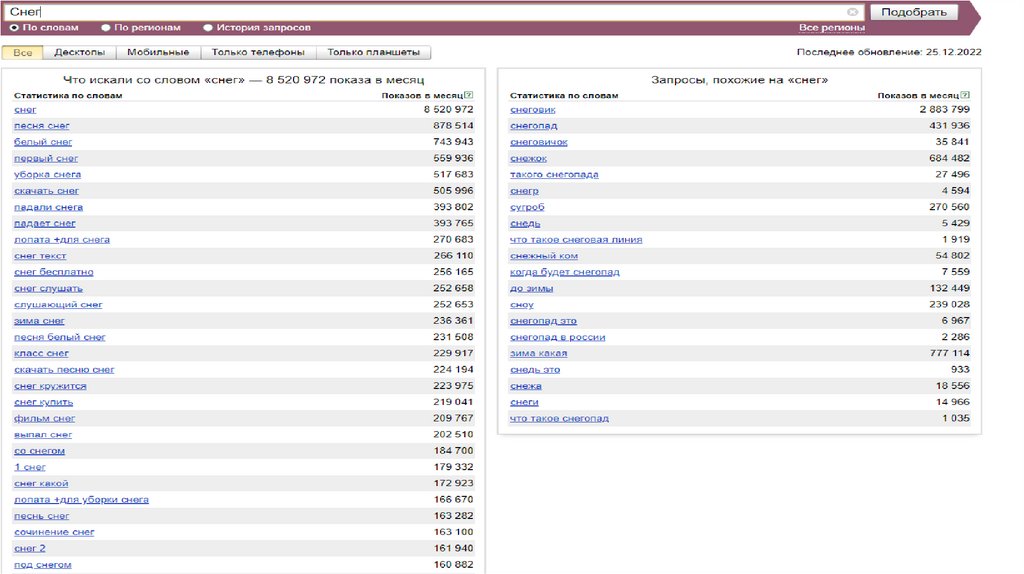This screenshot has height=574, width=1024.
Task: Select the 'Только планшеты' tab
Action: click(x=374, y=52)
